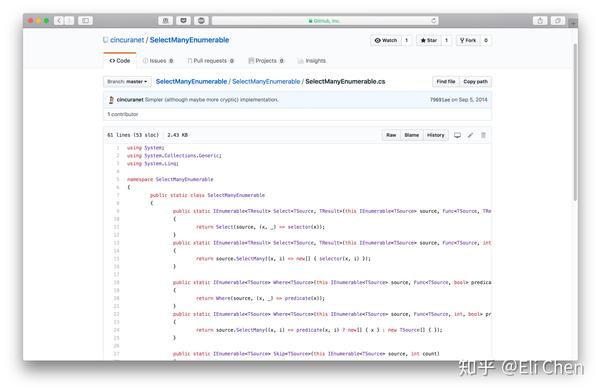View the stargazers count
This screenshot has width=600, height=392.
(446, 40)
